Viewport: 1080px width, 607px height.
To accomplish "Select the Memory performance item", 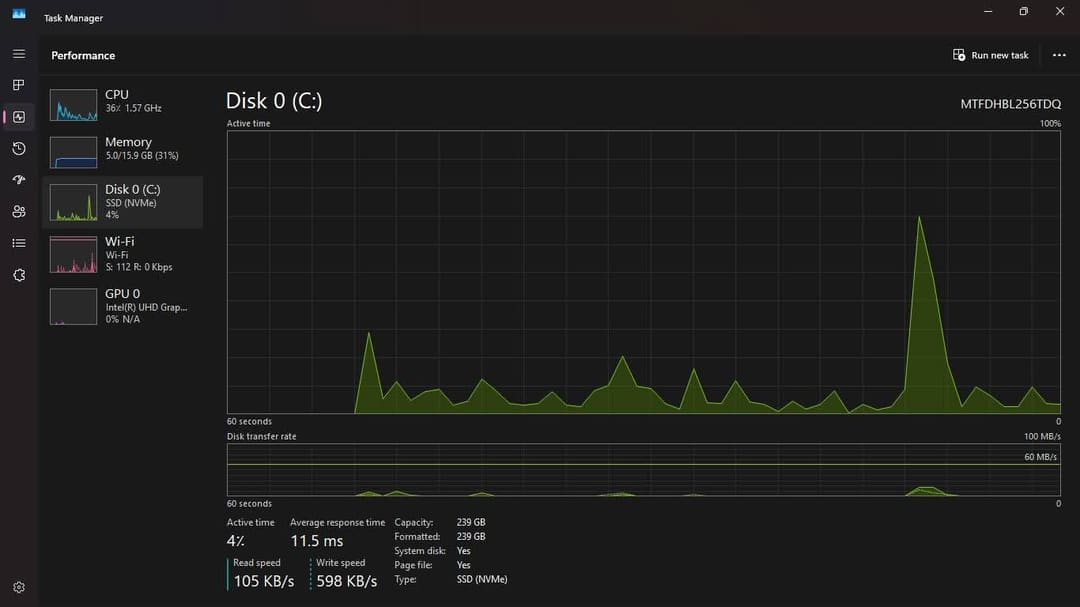I will click(x=123, y=152).
